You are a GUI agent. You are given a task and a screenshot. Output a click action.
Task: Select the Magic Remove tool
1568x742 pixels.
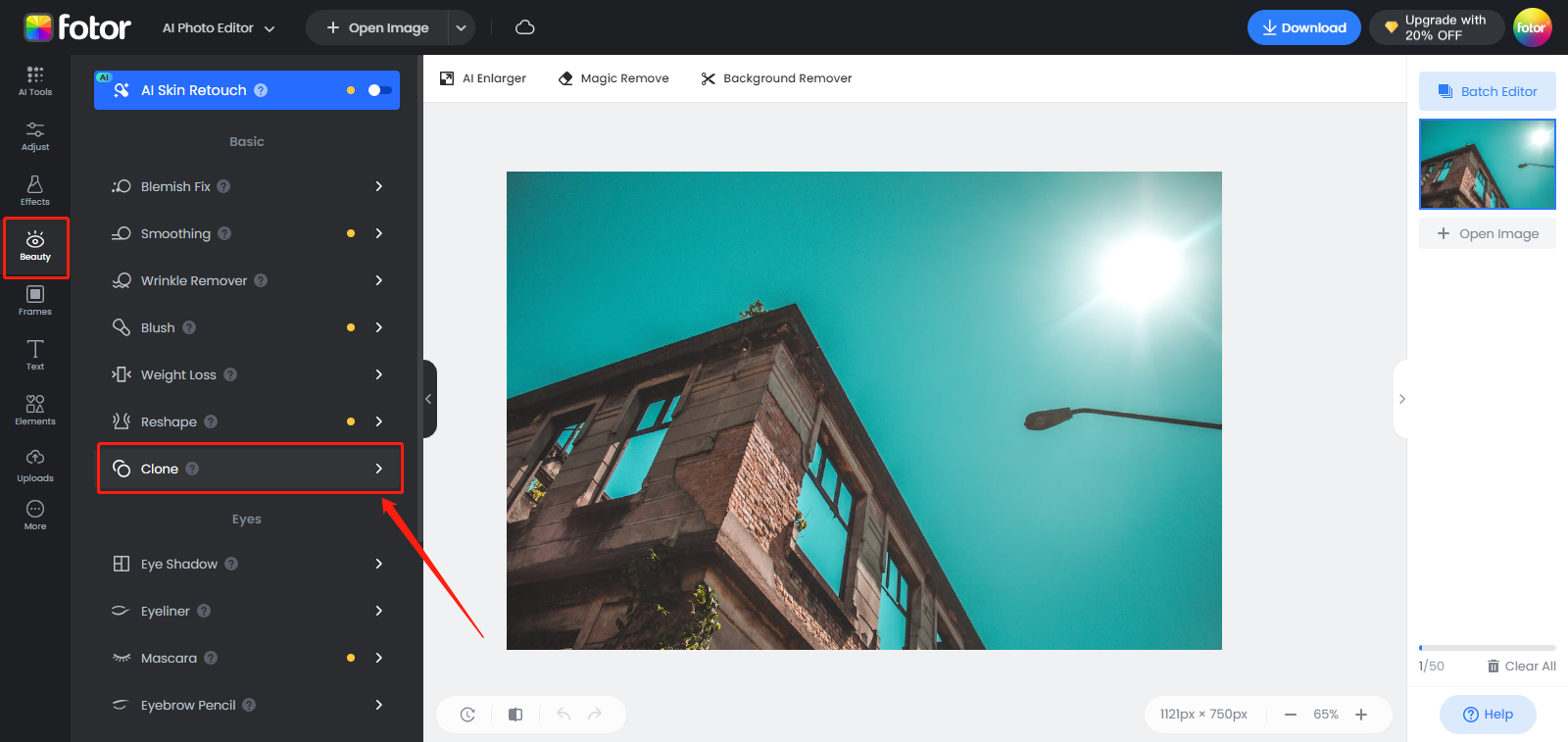[613, 78]
